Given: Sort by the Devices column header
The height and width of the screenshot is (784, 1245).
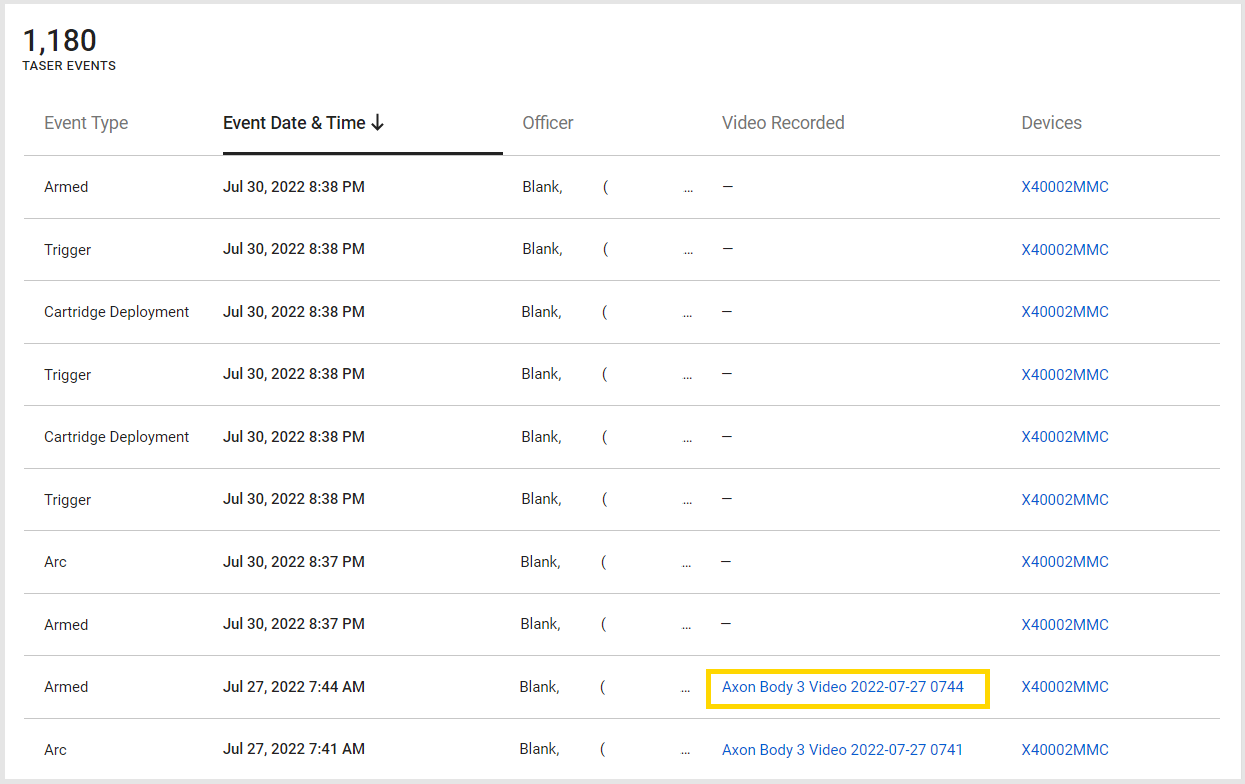Looking at the screenshot, I should point(1051,123).
